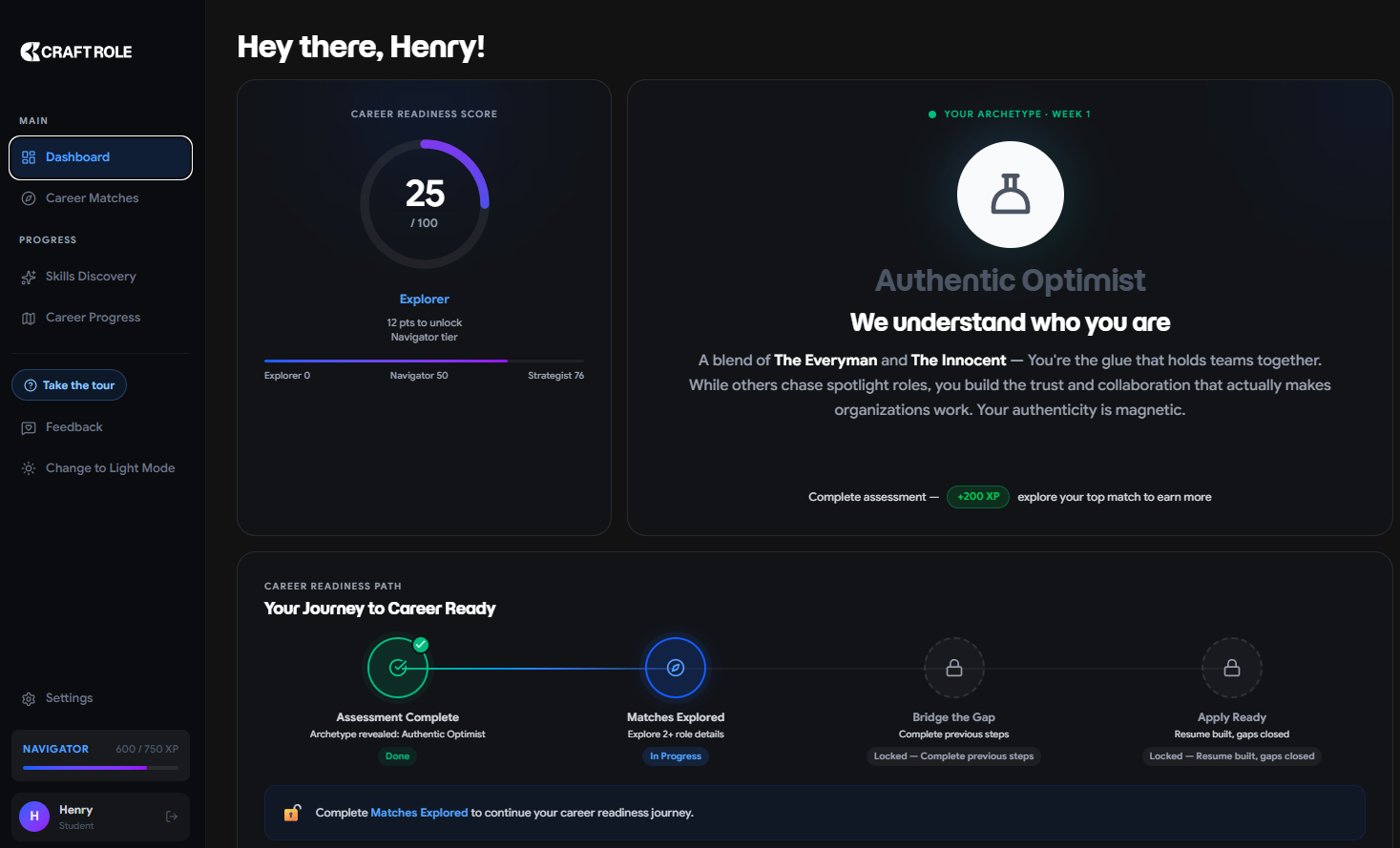Image resolution: width=1400 pixels, height=848 pixels.
Task: Click the Feedback message icon
Action: (29, 427)
